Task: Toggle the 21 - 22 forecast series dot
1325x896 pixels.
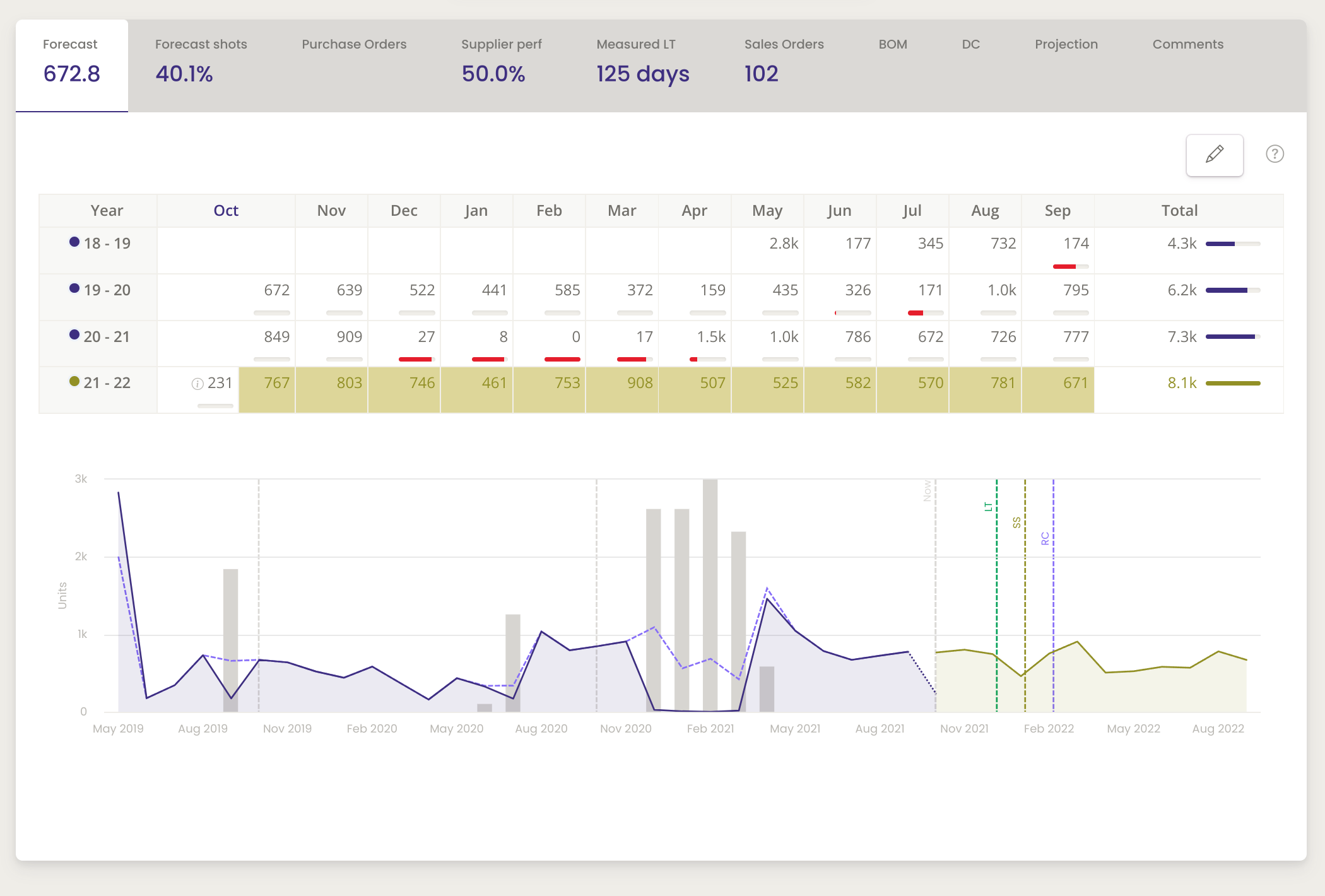Action: 74,381
